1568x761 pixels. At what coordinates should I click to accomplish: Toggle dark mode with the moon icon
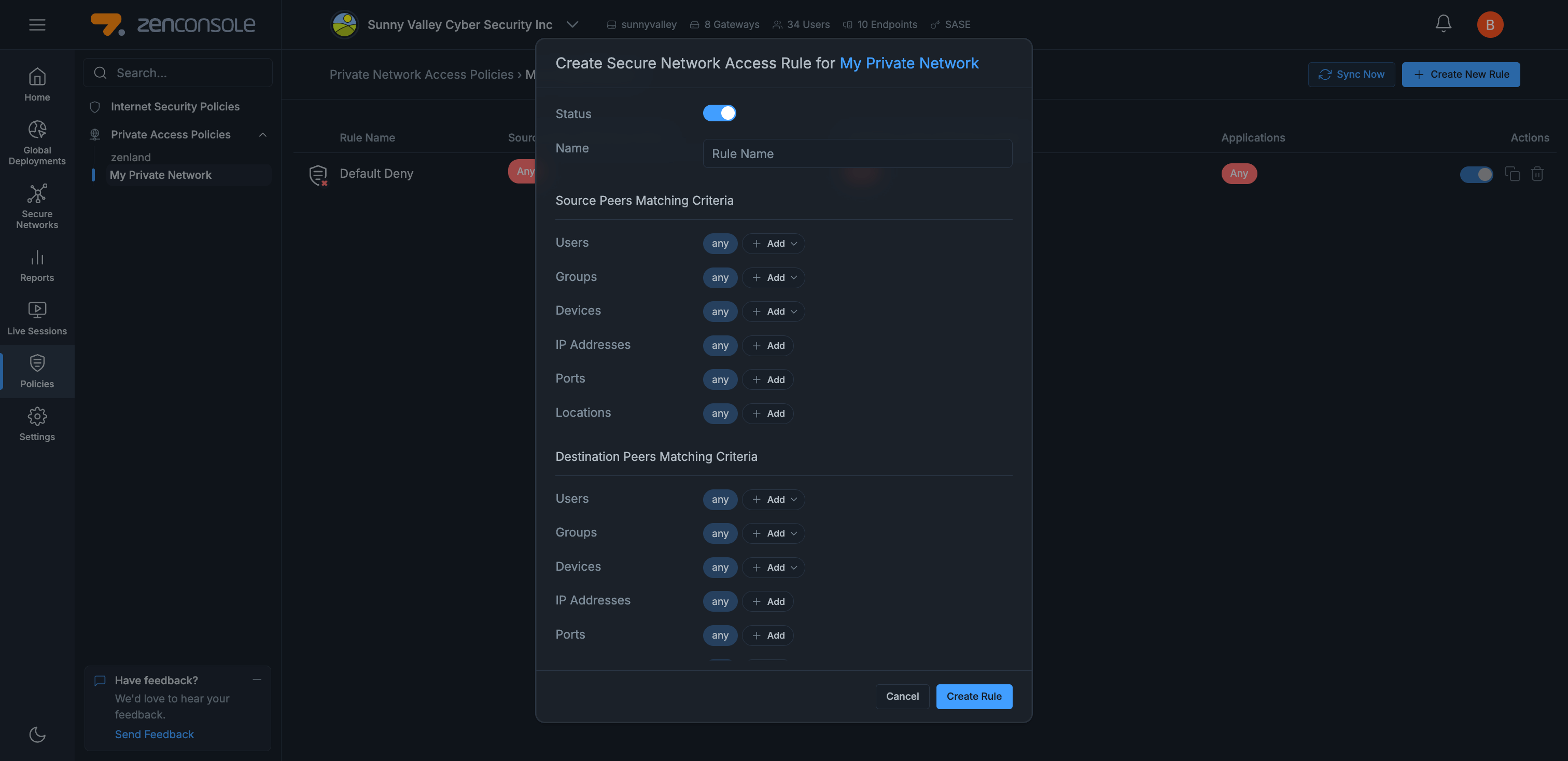click(36, 734)
